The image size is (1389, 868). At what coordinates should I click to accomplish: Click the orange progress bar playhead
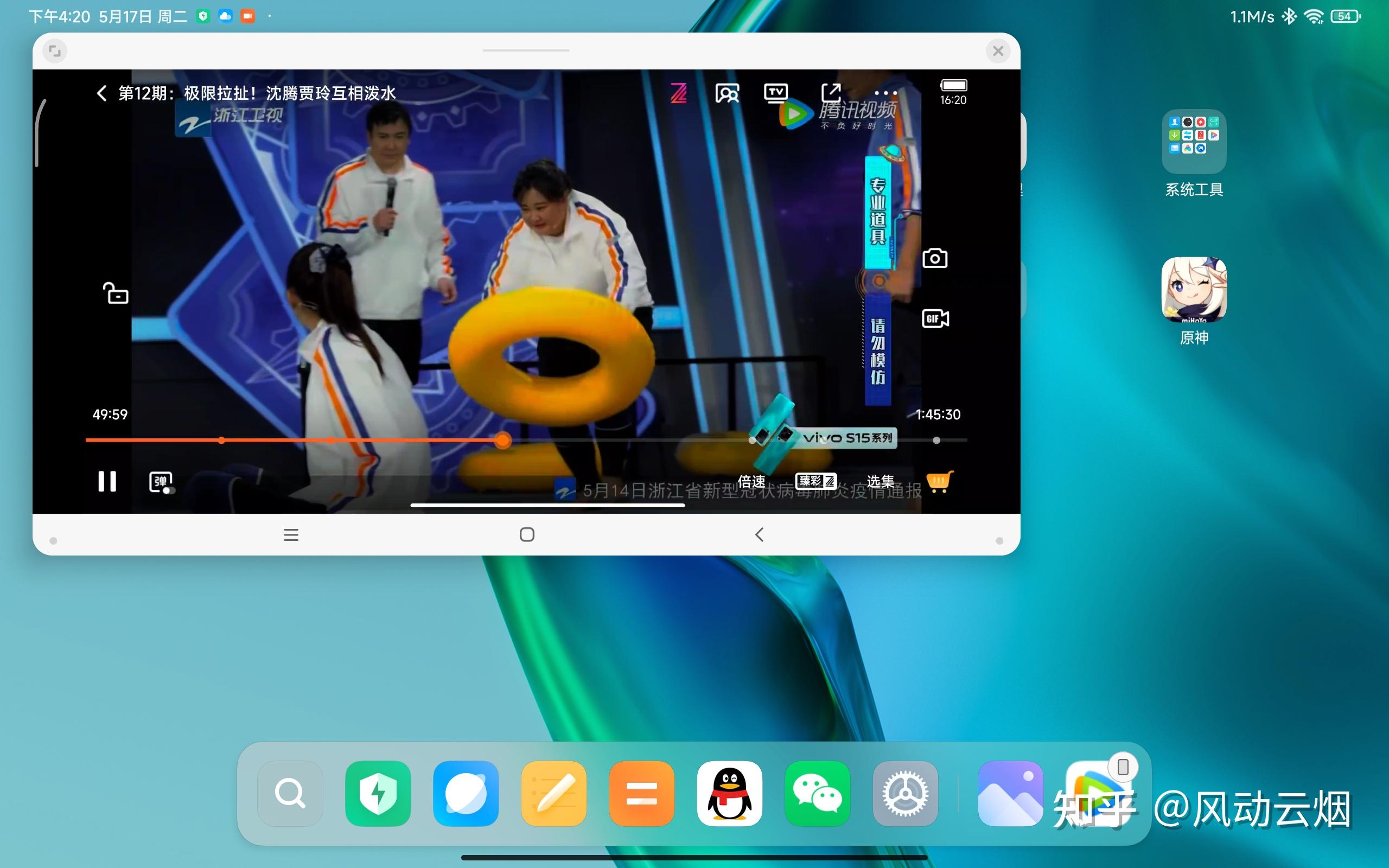(x=503, y=441)
